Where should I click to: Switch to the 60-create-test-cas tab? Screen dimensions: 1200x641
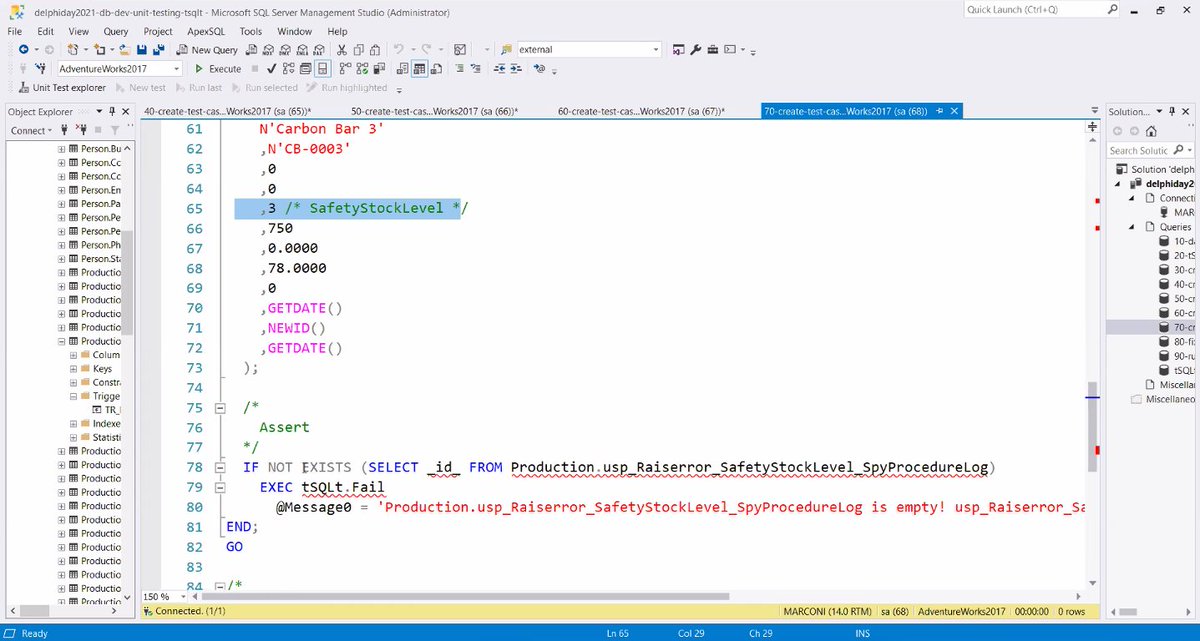point(641,111)
